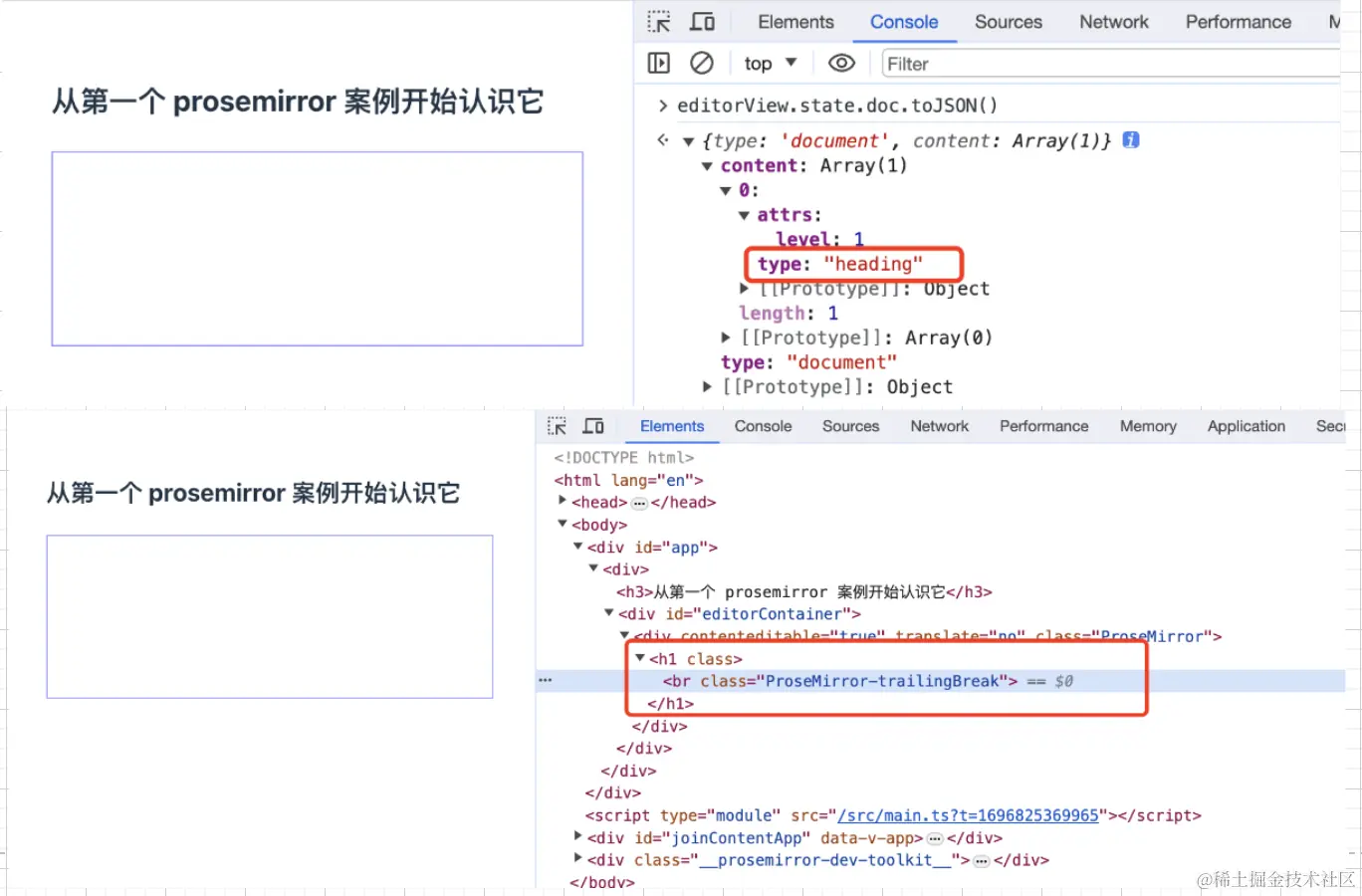Toggle device emulation in the Elements DevTools window
The image size is (1362, 896).
593,425
